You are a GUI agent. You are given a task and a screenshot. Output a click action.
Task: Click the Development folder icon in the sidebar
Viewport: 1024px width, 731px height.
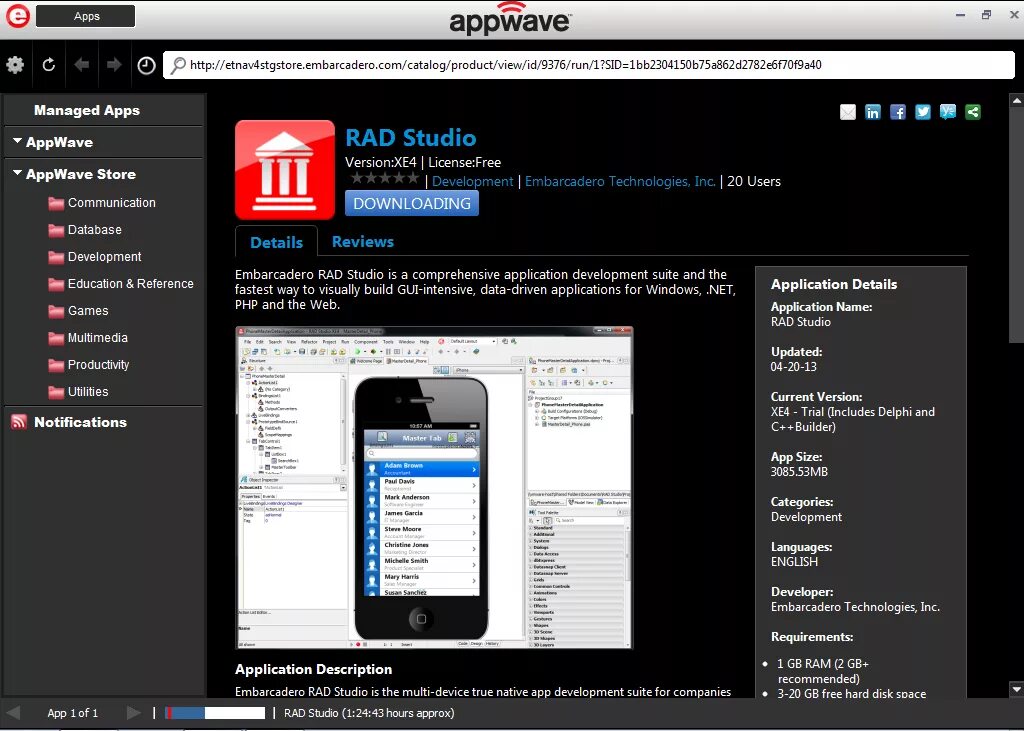[x=56, y=257]
